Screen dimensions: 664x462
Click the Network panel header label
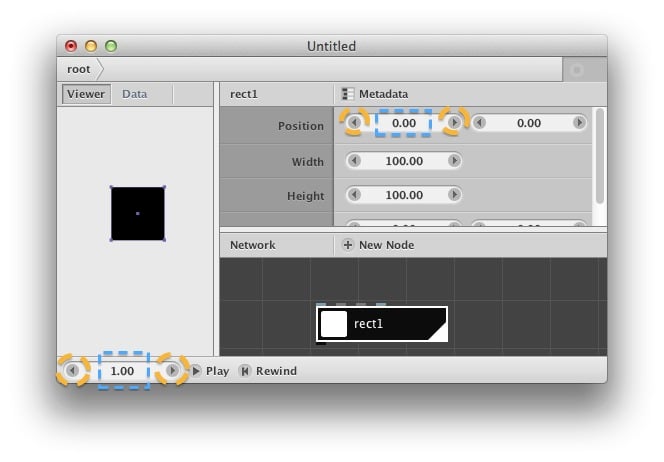(x=253, y=245)
